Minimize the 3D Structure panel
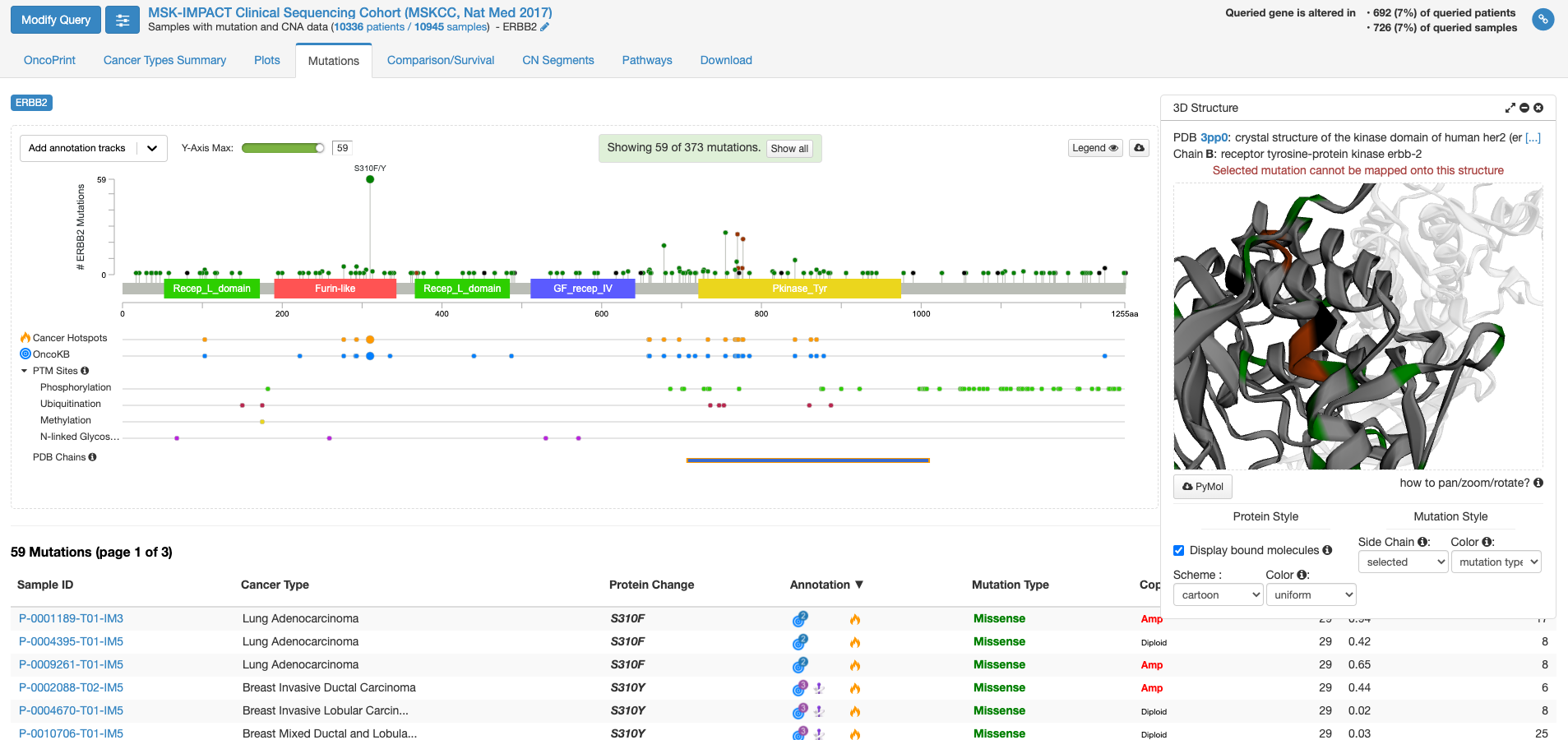 coord(1524,108)
